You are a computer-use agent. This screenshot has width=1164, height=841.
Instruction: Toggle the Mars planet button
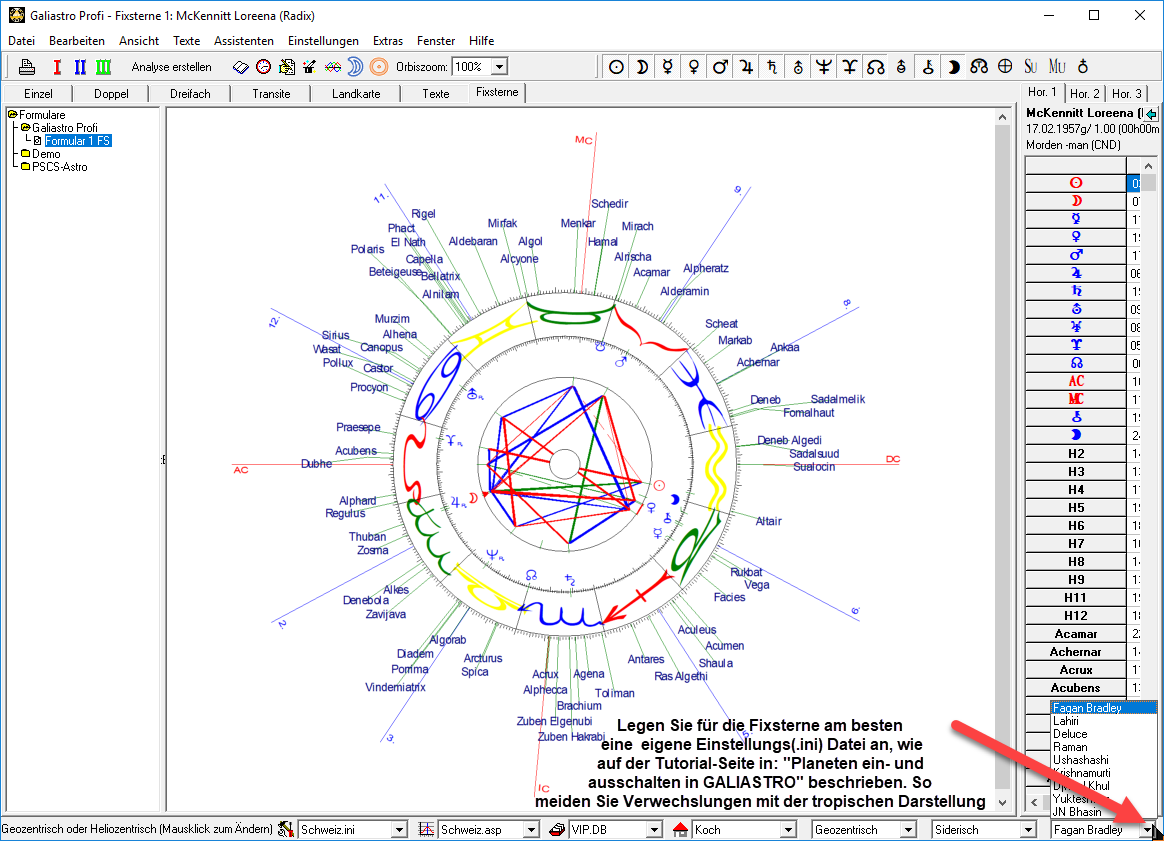click(720, 67)
